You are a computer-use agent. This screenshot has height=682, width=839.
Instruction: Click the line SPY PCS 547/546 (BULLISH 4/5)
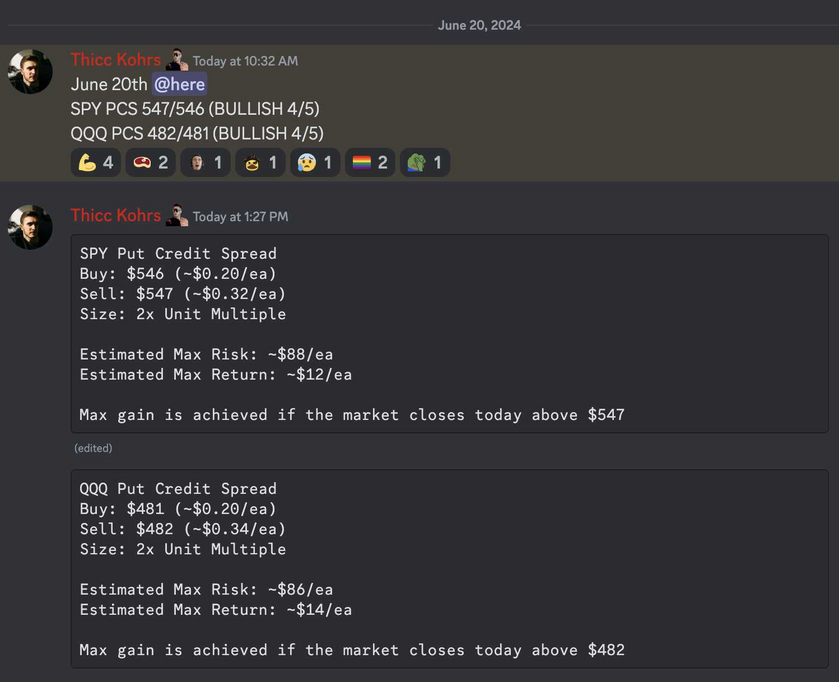point(195,109)
